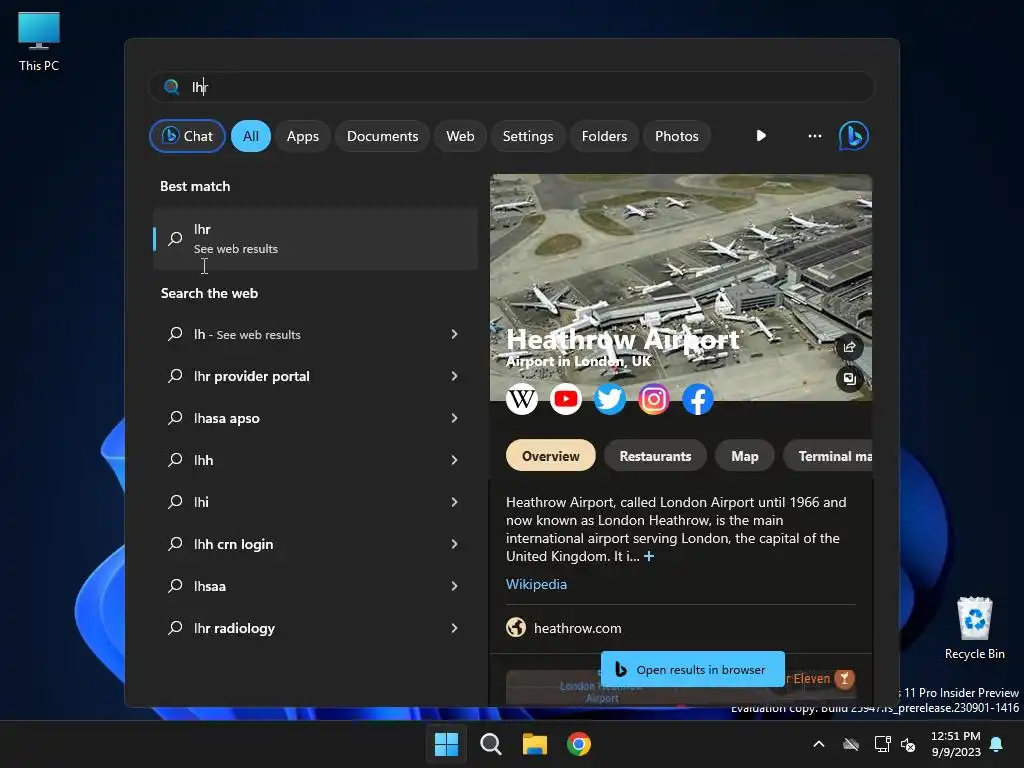
Task: Click the Windows Start button
Action: (447, 744)
